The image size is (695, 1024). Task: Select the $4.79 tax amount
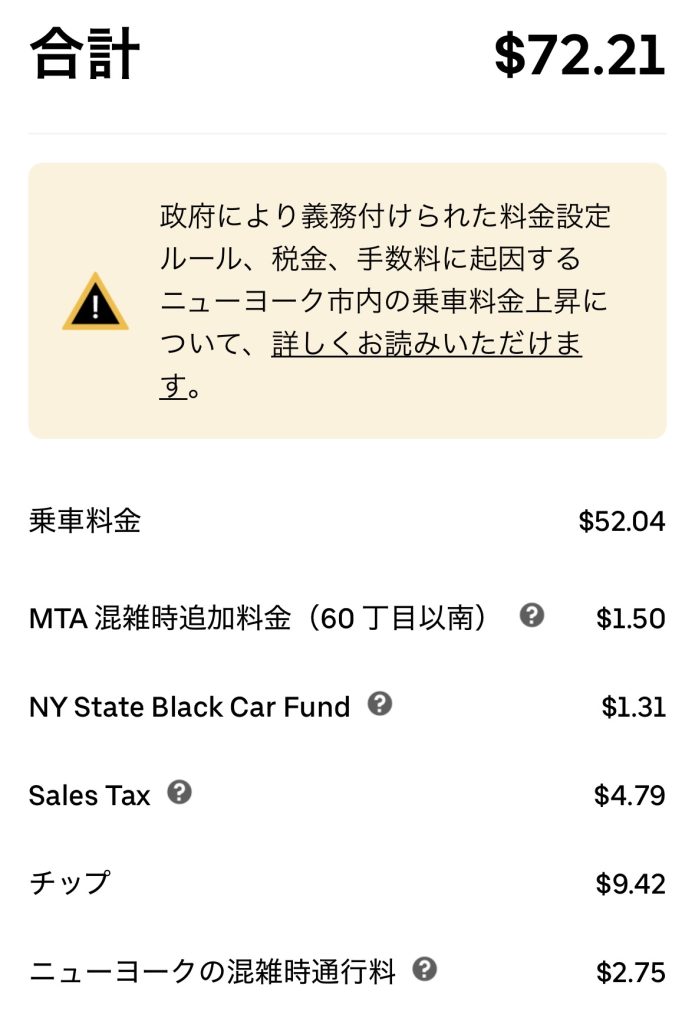(629, 796)
